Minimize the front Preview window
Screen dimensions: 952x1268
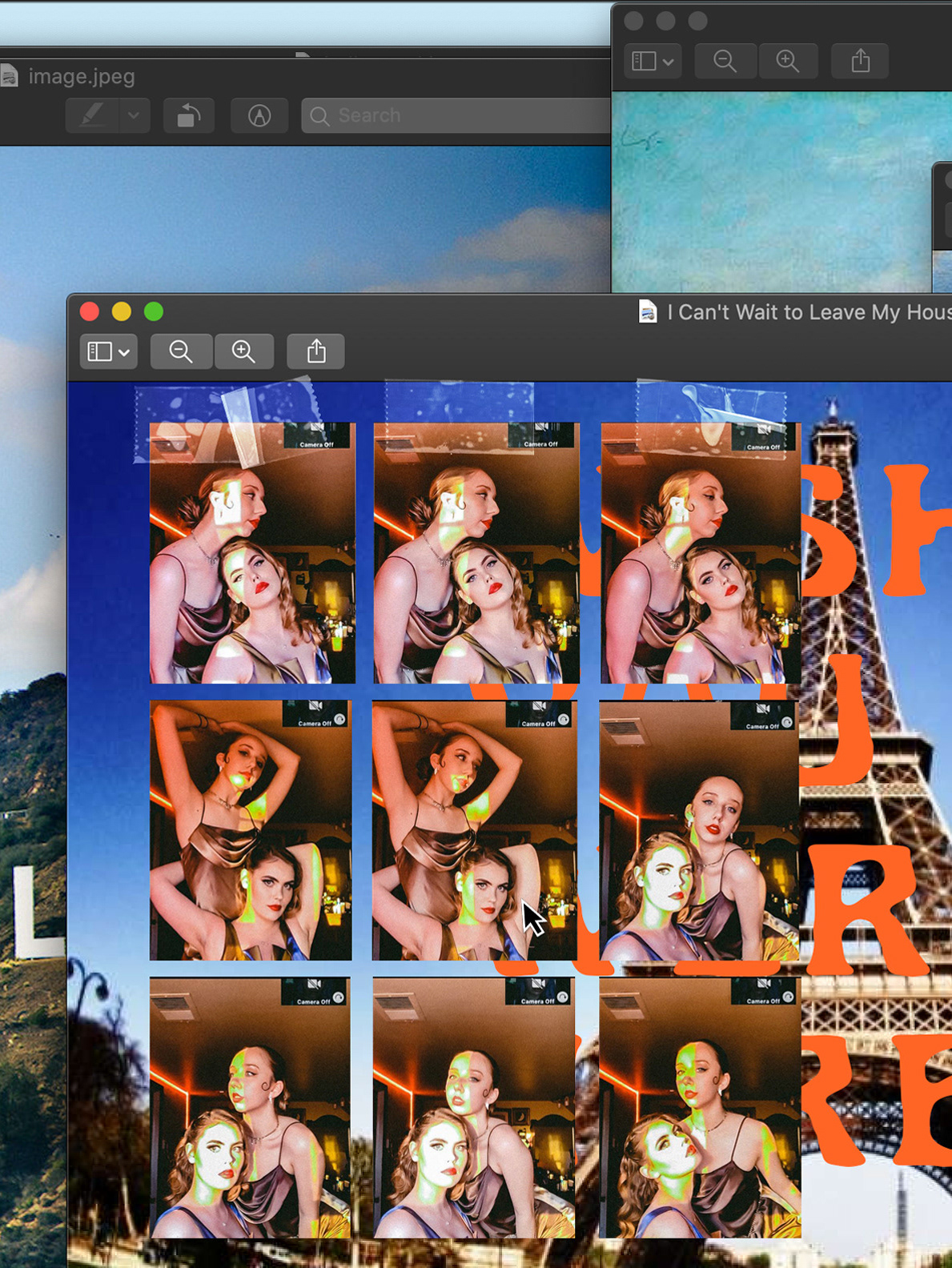point(122,311)
